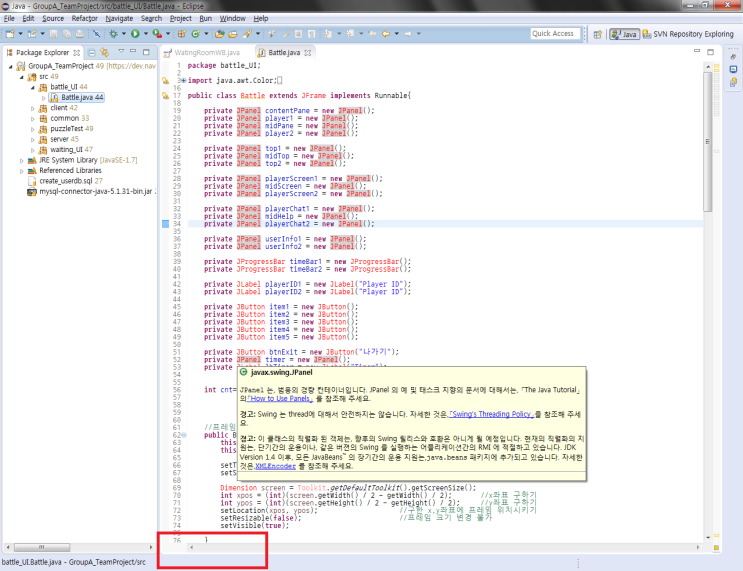Expand the puzzleTest package node
Screen dimensions: 743x571
(x=33, y=129)
